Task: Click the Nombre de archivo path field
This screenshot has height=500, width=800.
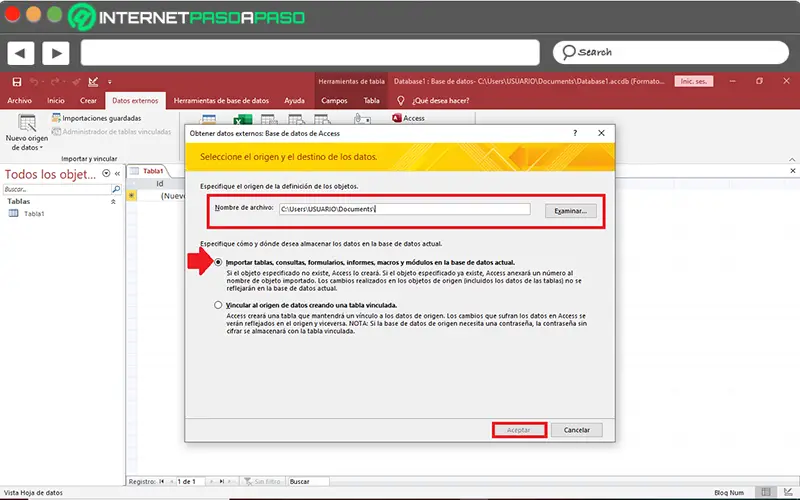Action: [x=405, y=209]
